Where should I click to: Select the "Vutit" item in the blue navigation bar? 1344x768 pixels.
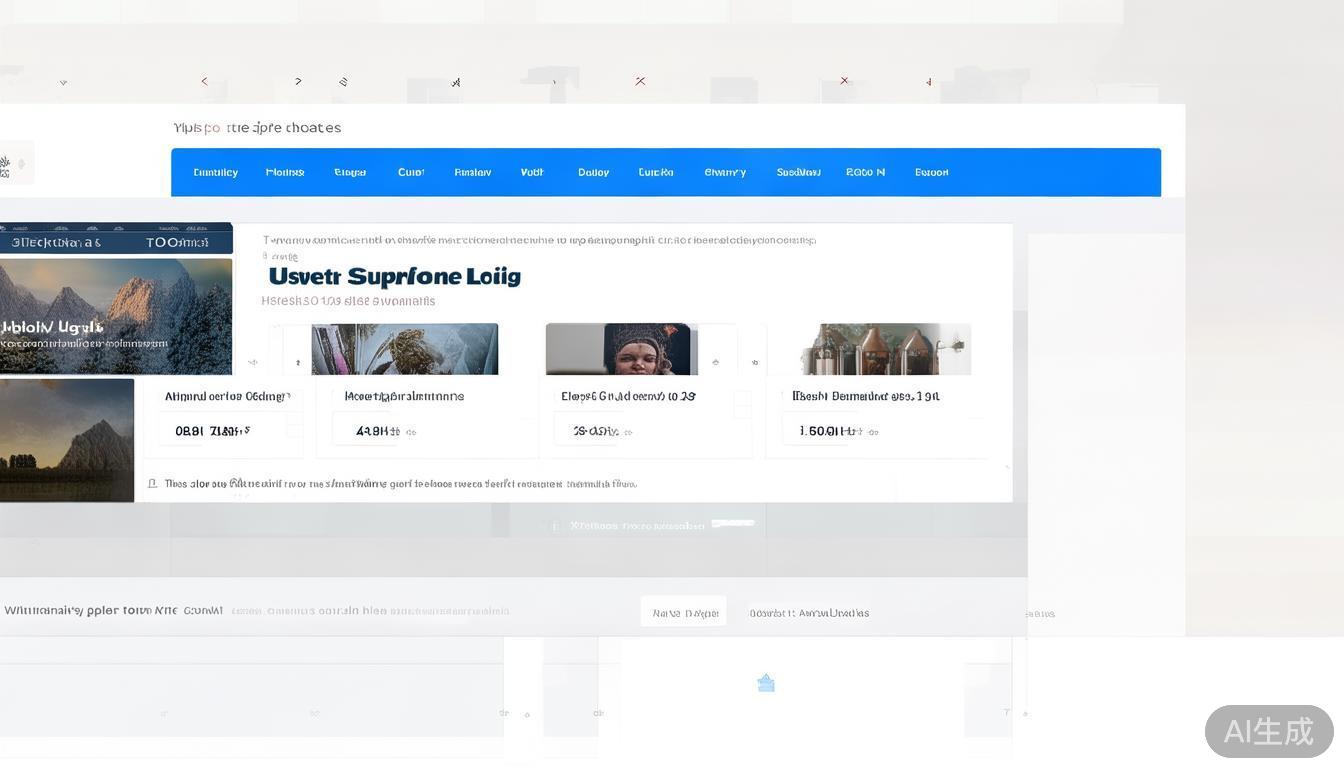(x=532, y=172)
